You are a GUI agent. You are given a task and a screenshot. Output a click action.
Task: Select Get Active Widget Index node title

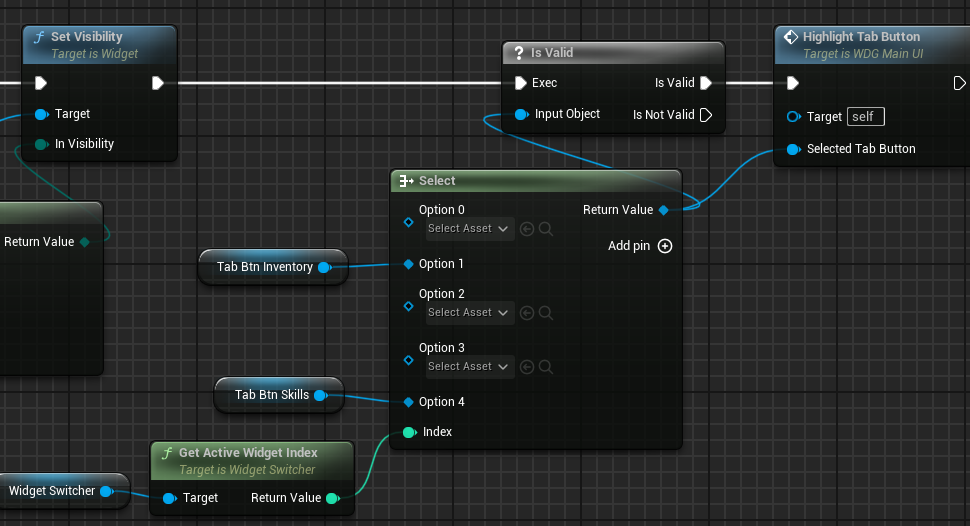[248, 453]
